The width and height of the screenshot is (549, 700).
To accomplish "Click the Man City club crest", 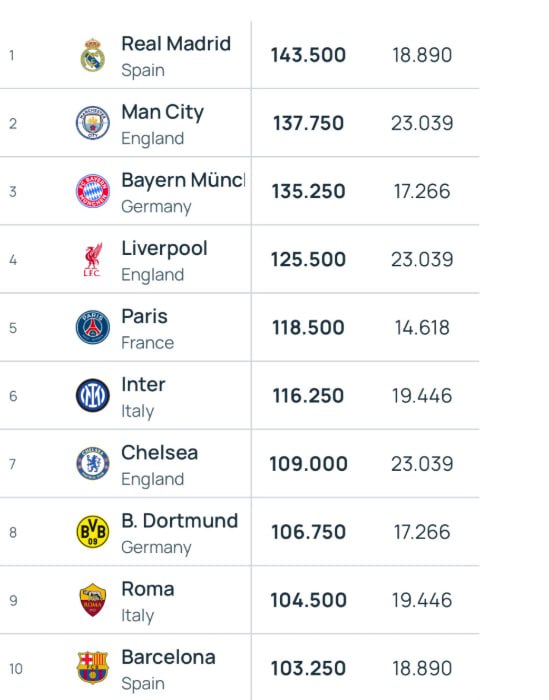I will (93, 123).
